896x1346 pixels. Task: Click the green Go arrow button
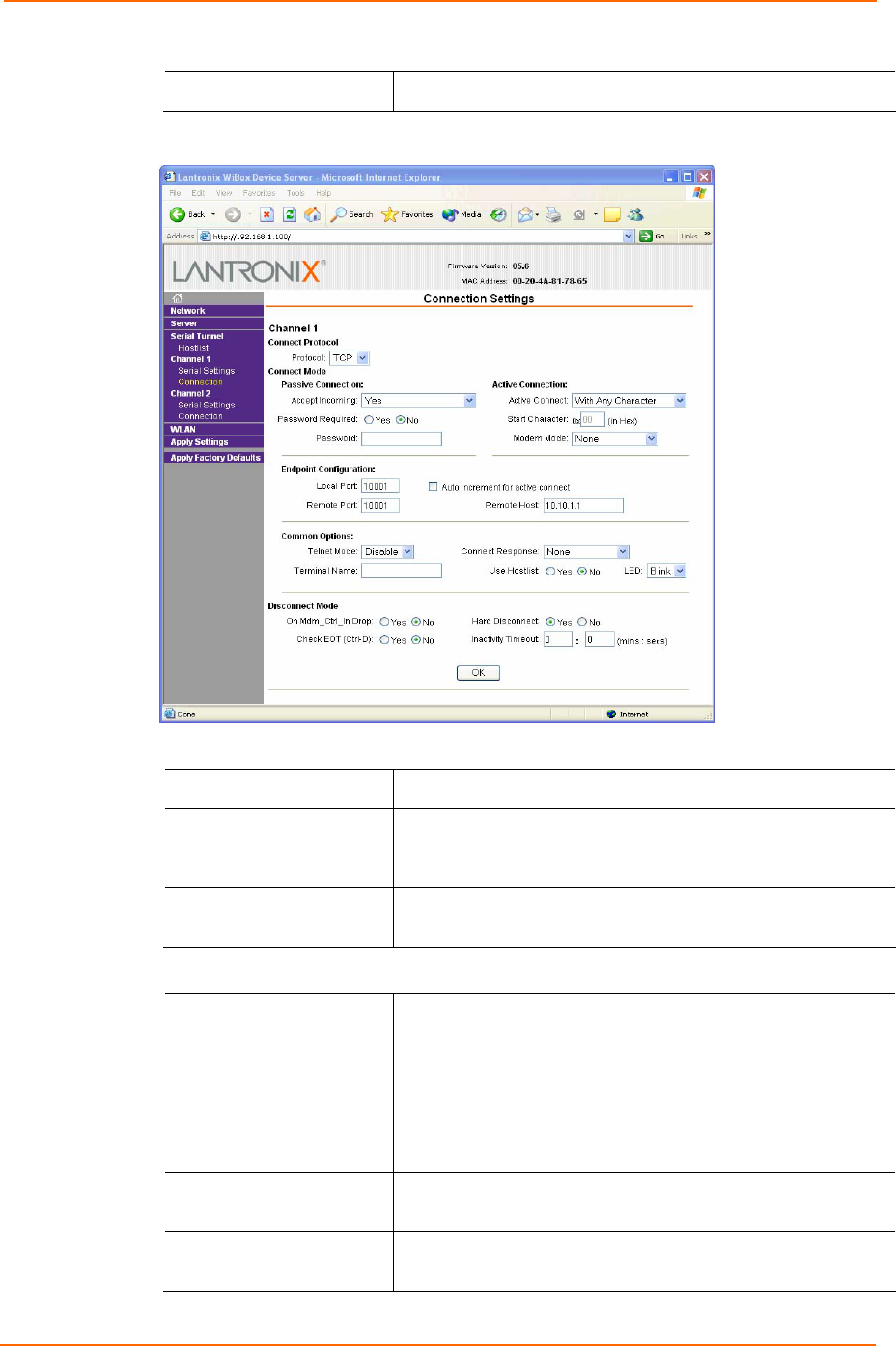click(646, 236)
